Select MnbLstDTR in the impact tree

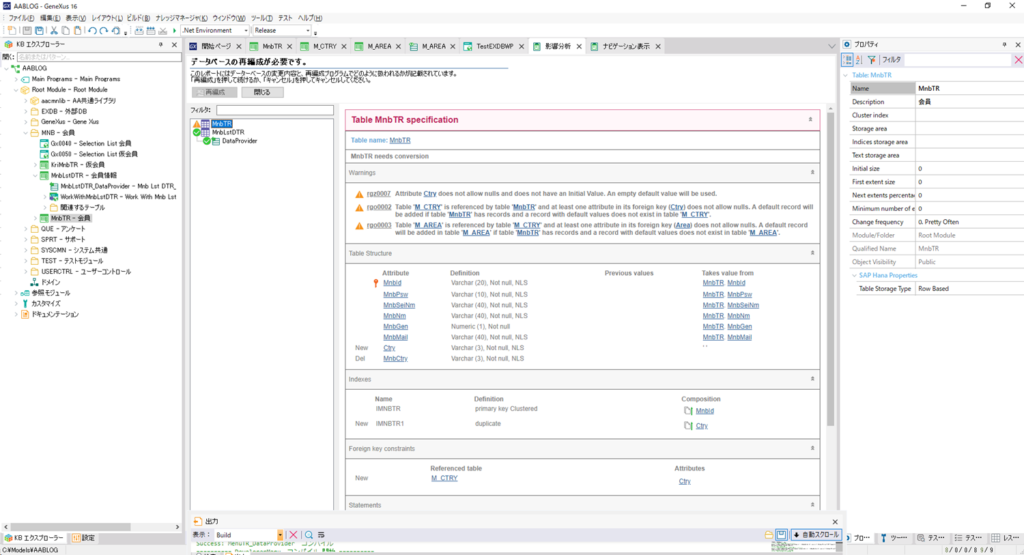click(x=228, y=133)
